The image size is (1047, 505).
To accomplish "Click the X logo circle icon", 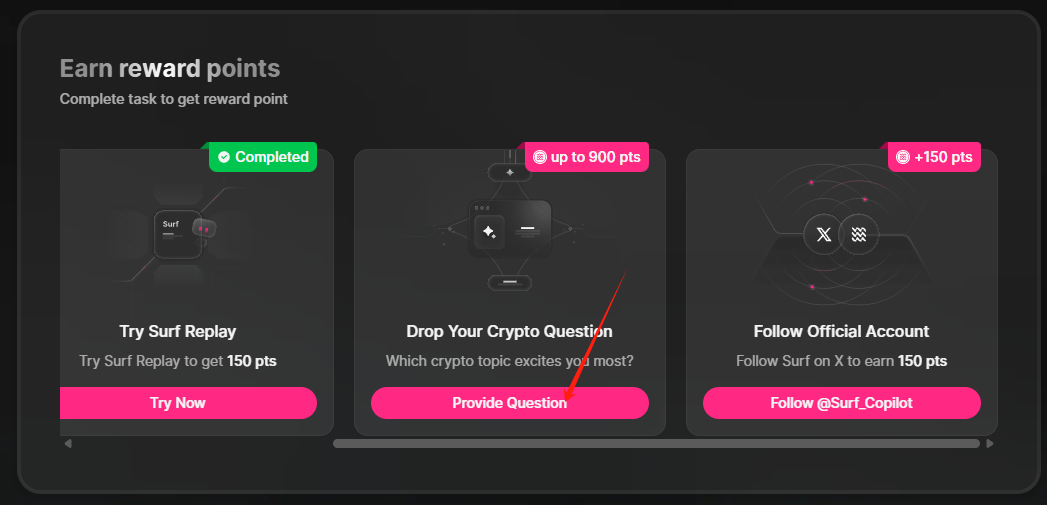I will (823, 235).
